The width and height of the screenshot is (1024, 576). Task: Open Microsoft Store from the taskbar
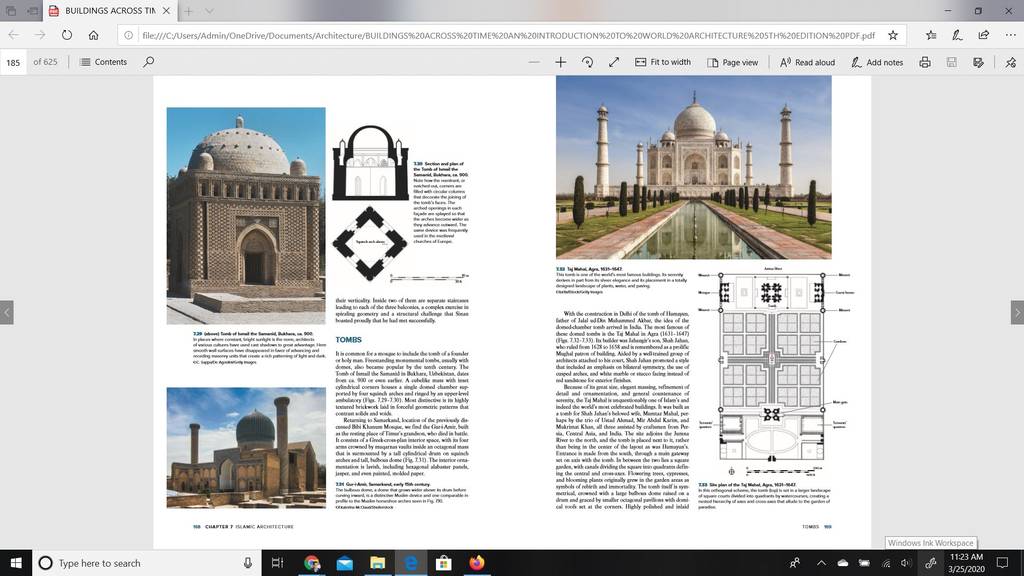443,563
